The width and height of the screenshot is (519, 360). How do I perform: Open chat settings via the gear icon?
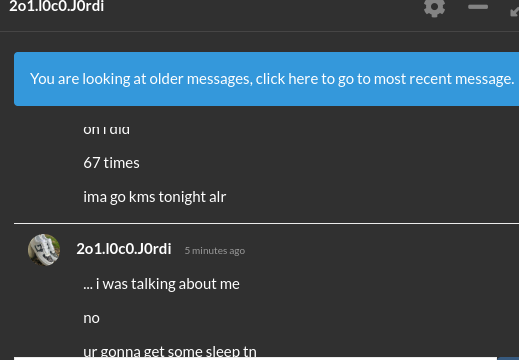[434, 7]
